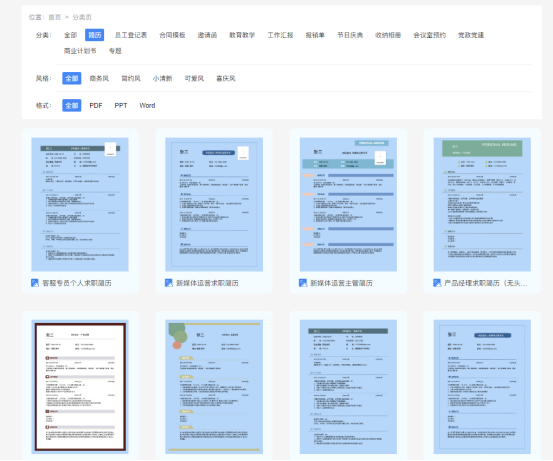Image resolution: width=553 pixels, height=461 pixels.
Task: Click the file icon beside 客服专员个人求职简历
Action: 35,283
